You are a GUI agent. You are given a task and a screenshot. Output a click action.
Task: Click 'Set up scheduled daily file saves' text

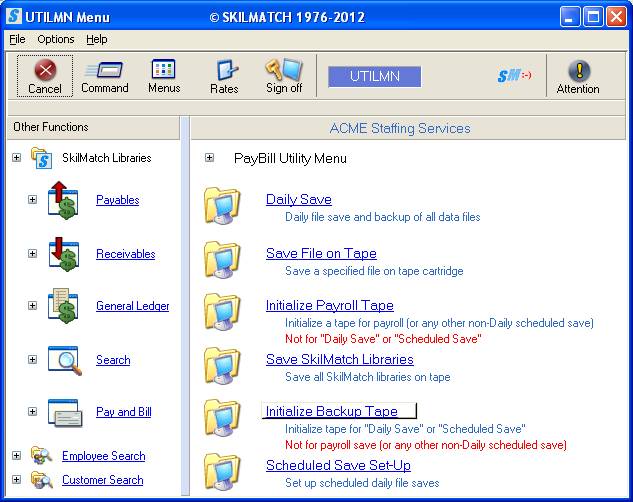(362, 483)
